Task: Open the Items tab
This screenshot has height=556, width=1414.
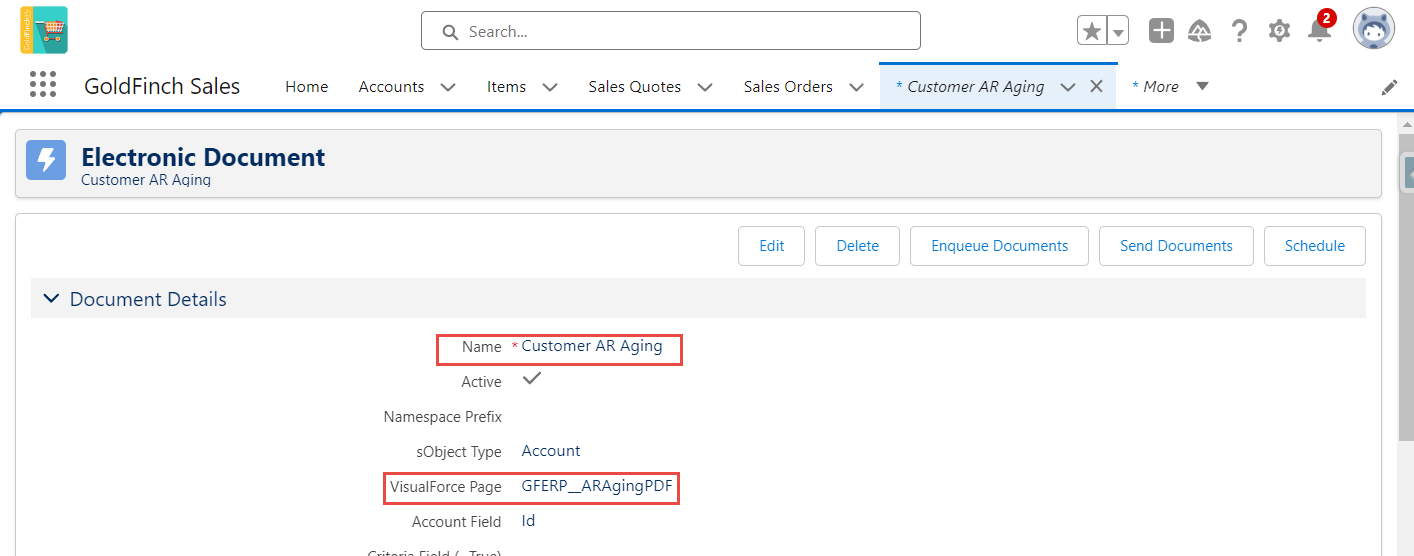Action: click(x=506, y=87)
